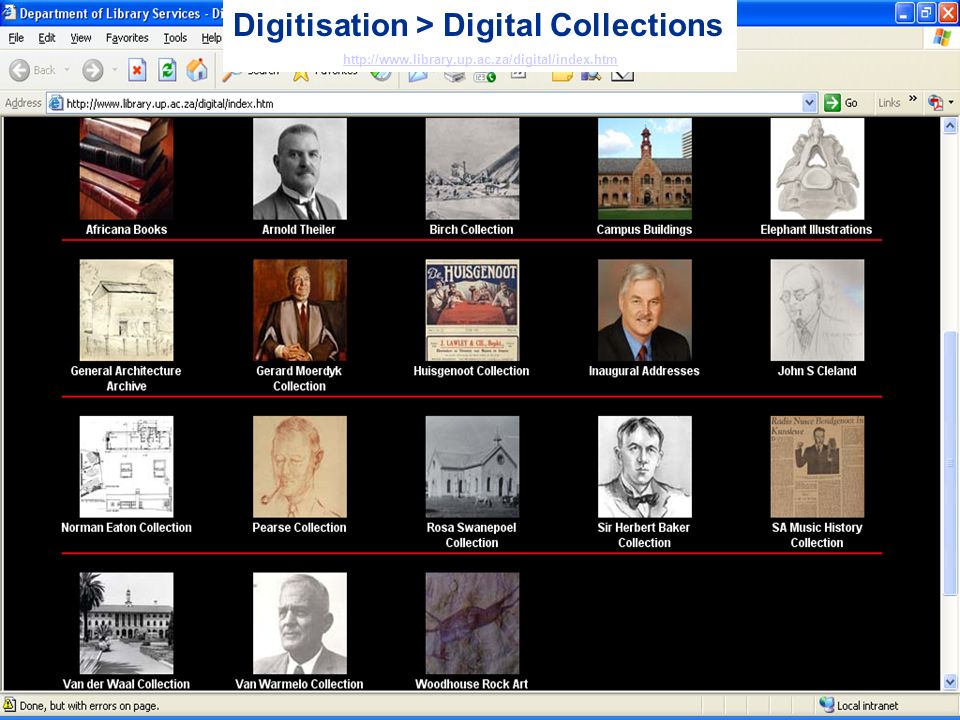
Task: Open SA Music History newspaper thumbnail
Action: pos(817,467)
